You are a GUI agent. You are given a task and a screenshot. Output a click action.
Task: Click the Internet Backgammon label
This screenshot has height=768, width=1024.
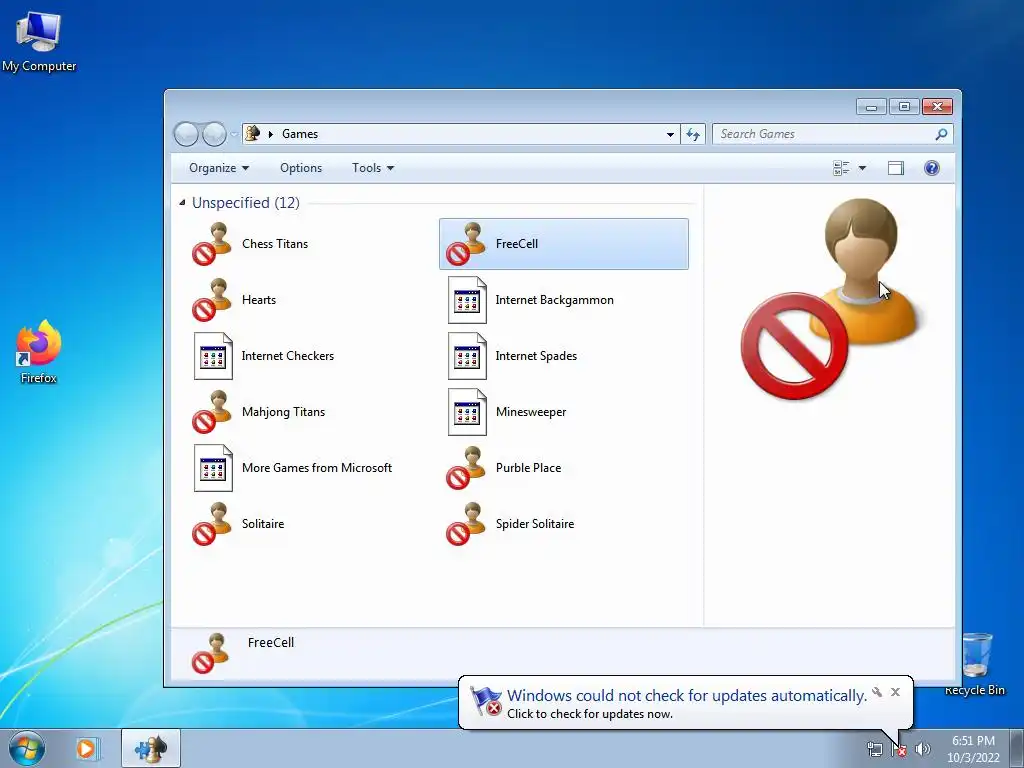tap(554, 300)
